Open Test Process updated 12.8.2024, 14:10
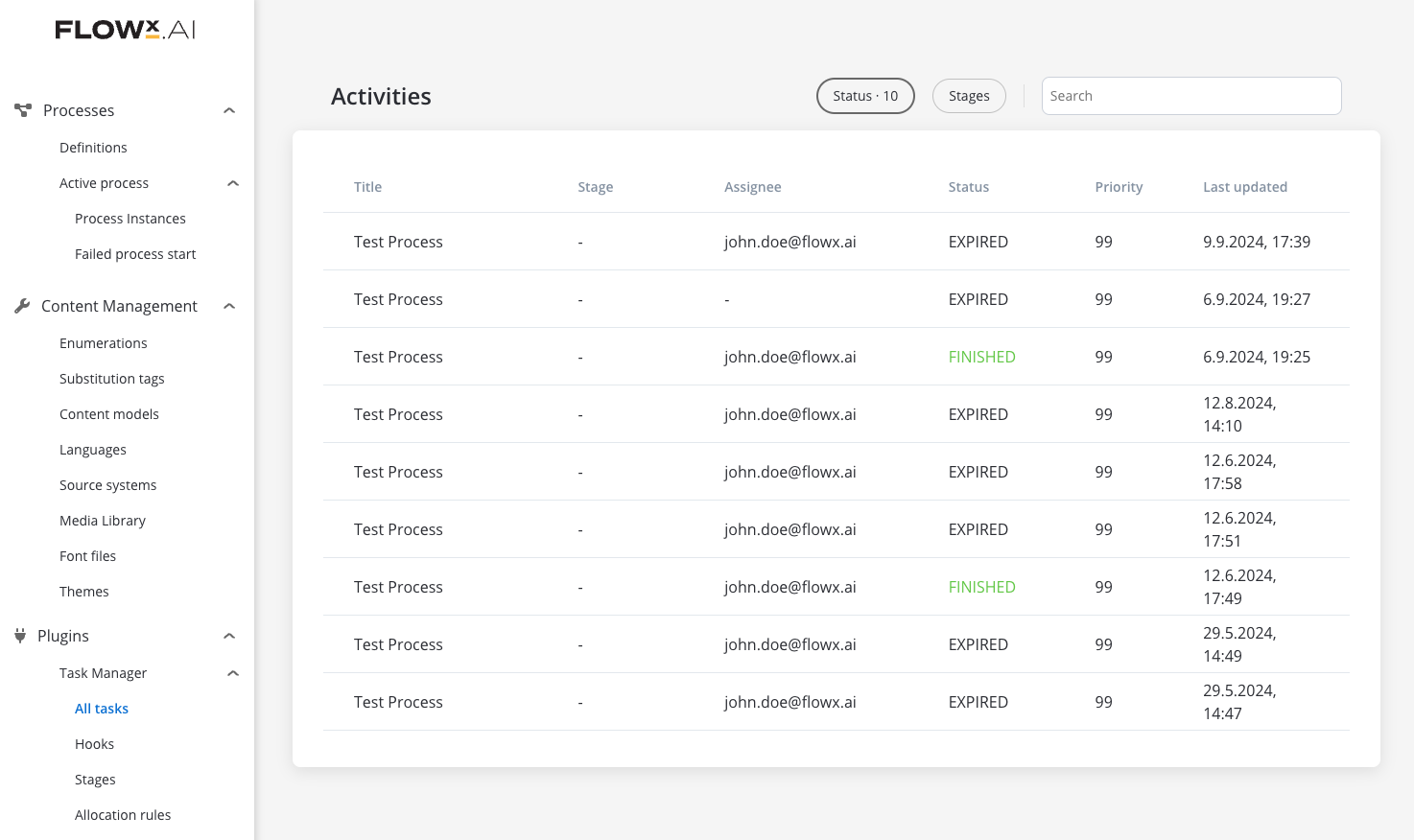 click(x=837, y=414)
